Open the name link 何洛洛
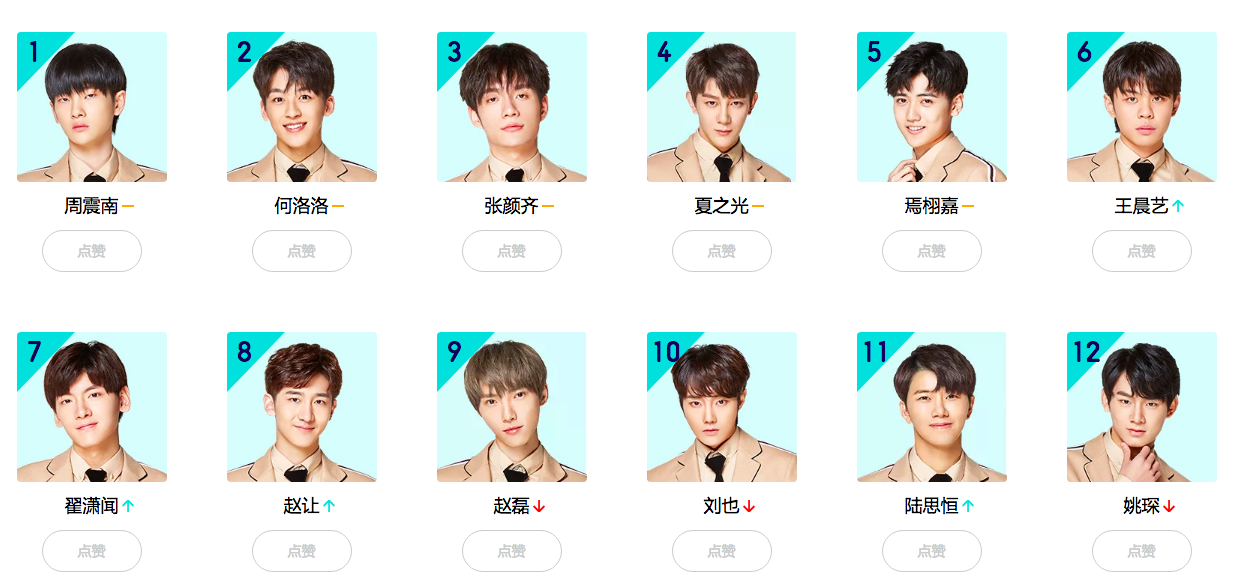Screen dimensions: 1242x574 (x=301, y=207)
